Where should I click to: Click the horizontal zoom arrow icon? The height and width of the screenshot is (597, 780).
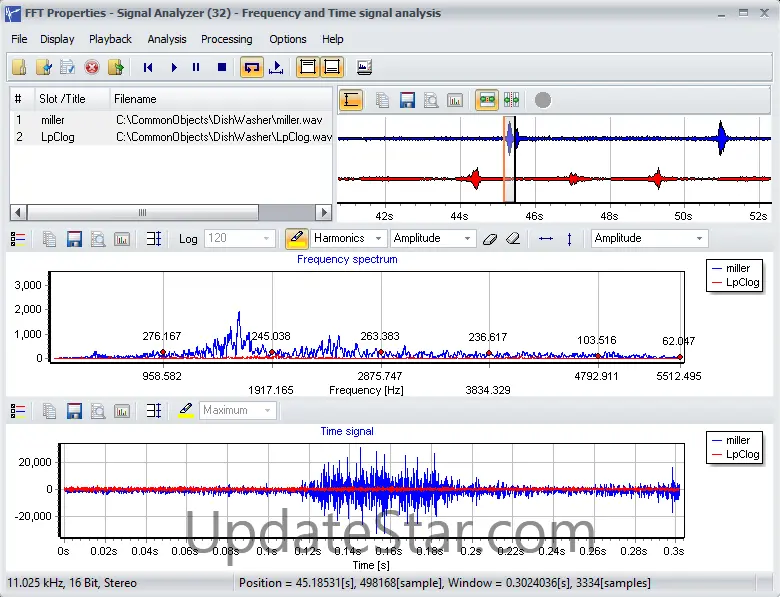[x=545, y=239]
